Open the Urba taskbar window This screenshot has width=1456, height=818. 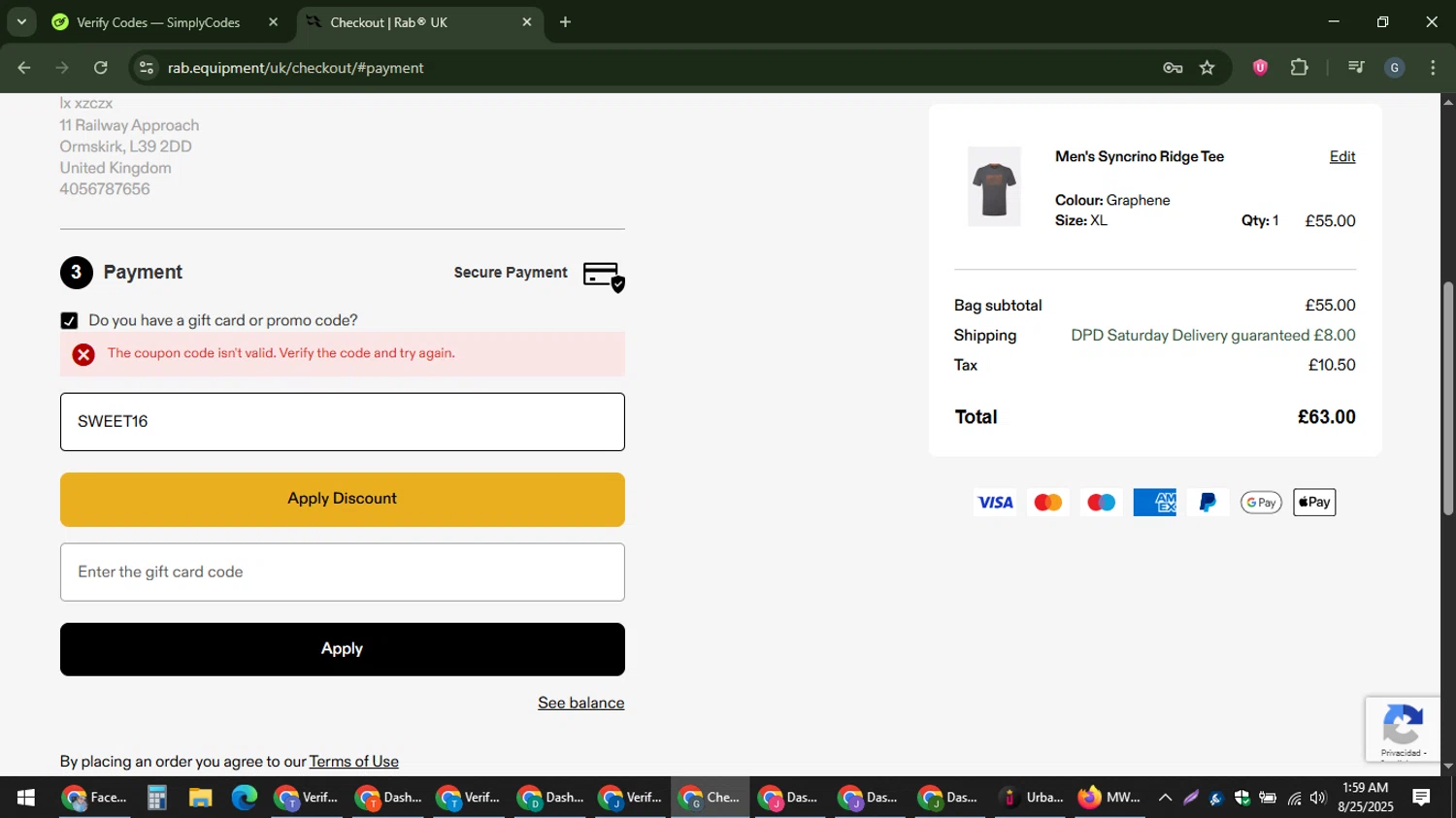(x=1031, y=798)
